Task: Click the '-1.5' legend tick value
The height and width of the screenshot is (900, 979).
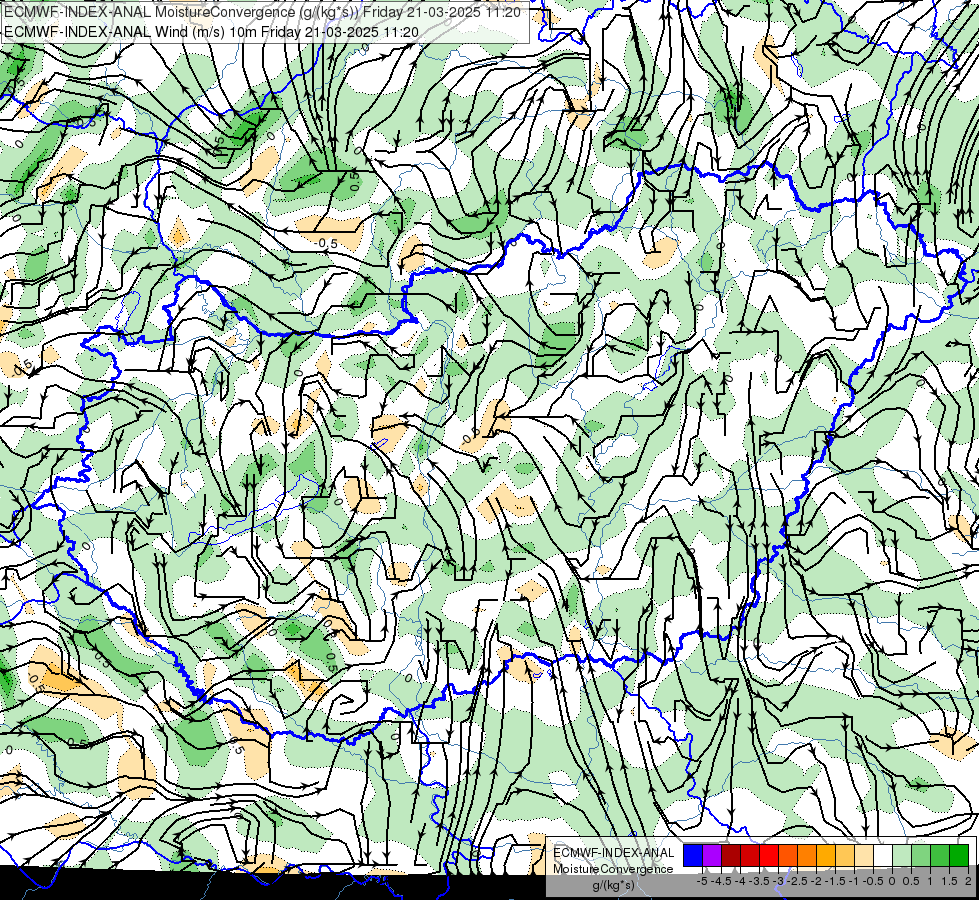Action: click(x=835, y=881)
